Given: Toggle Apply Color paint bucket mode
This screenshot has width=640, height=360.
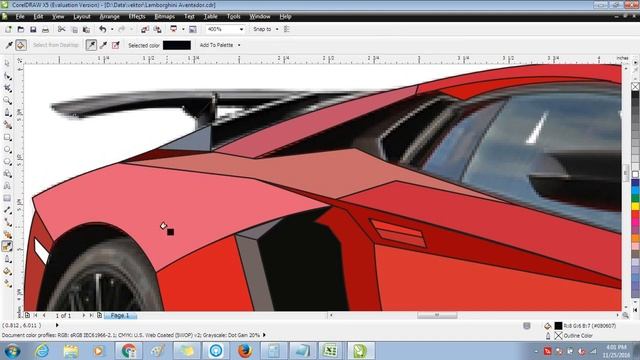Looking at the screenshot, I should pos(21,45).
